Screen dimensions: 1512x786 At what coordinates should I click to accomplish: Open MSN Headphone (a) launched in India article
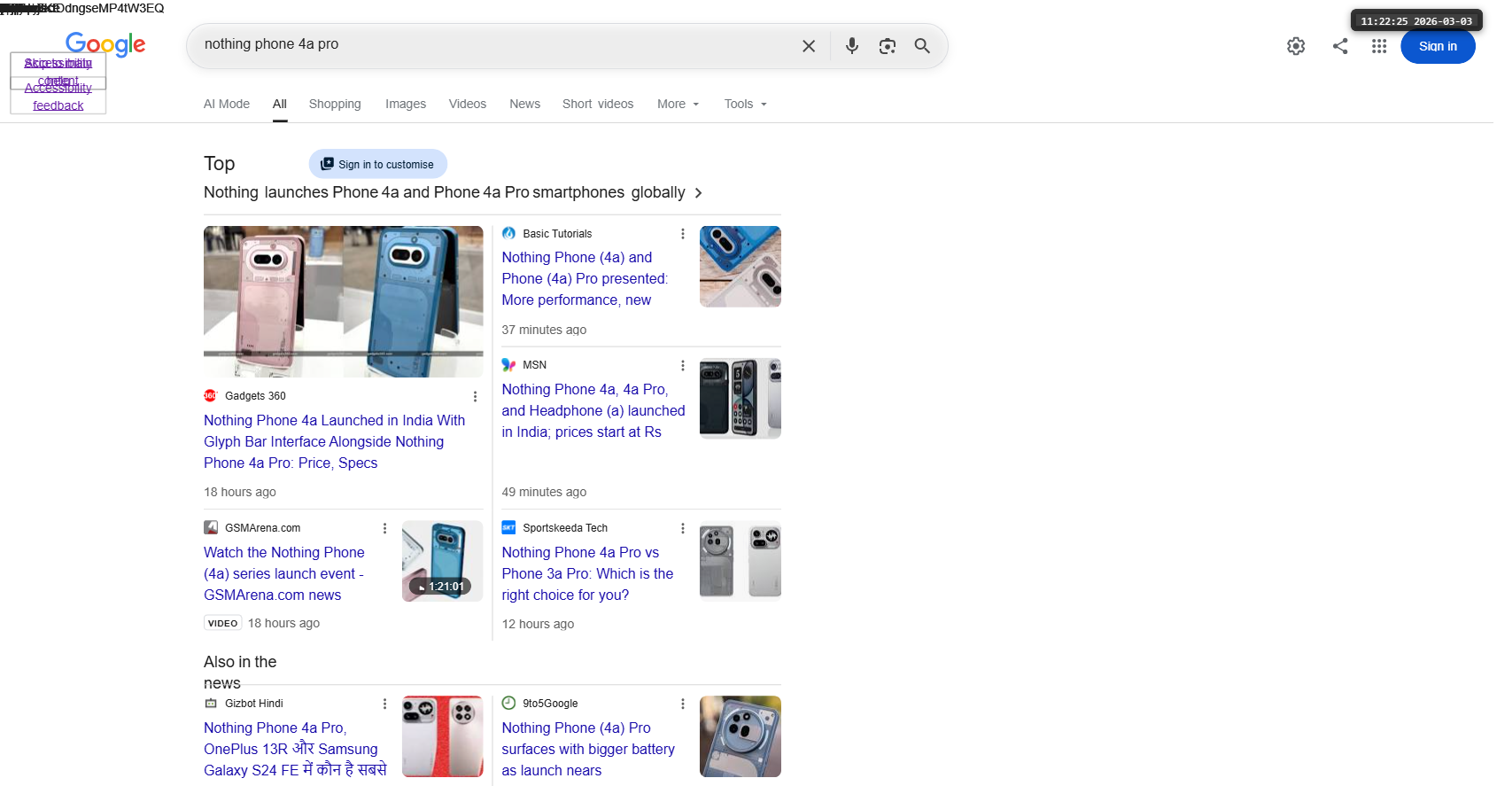(x=593, y=411)
